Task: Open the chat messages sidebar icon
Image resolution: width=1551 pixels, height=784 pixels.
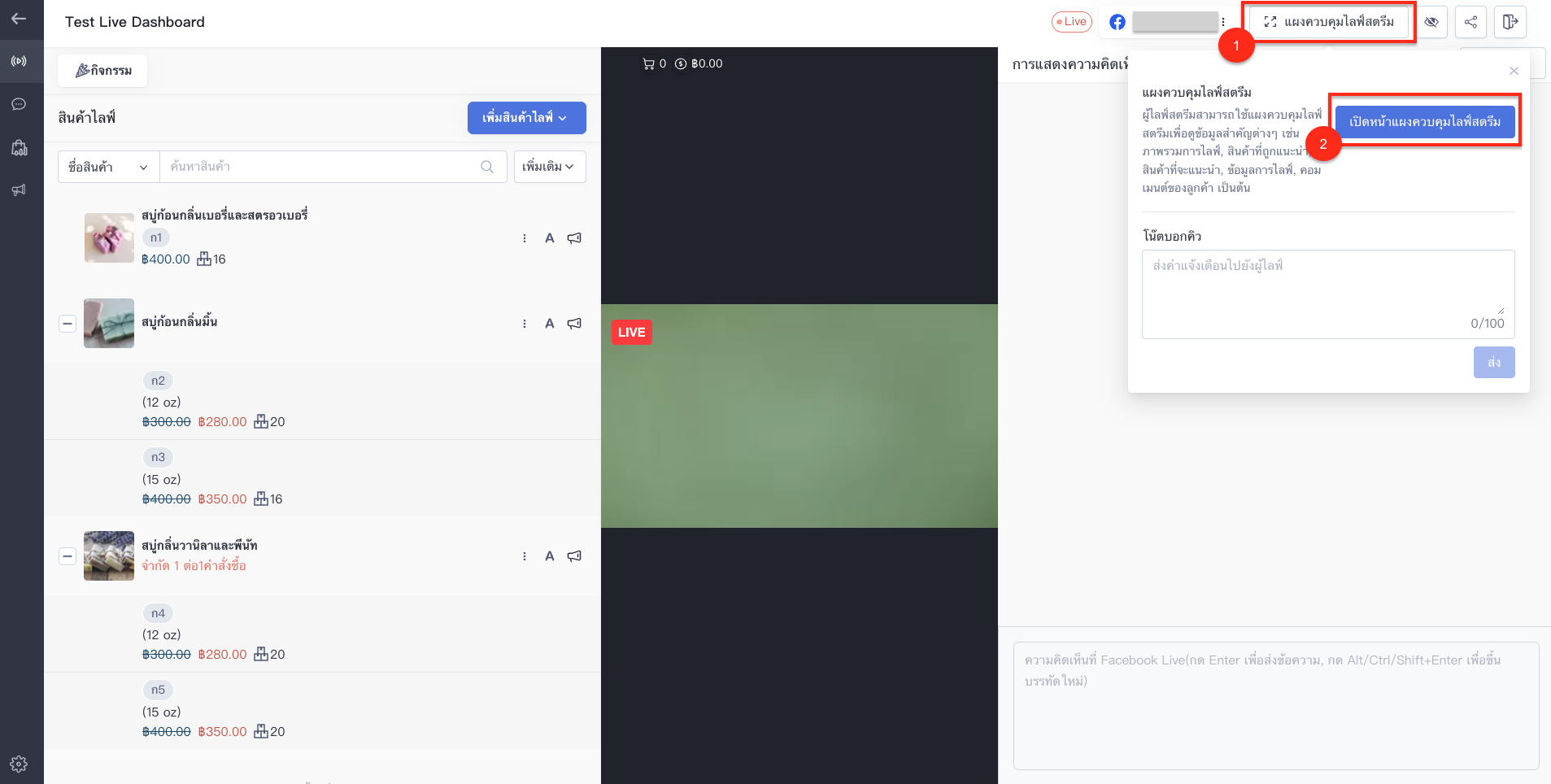Action: coord(19,104)
